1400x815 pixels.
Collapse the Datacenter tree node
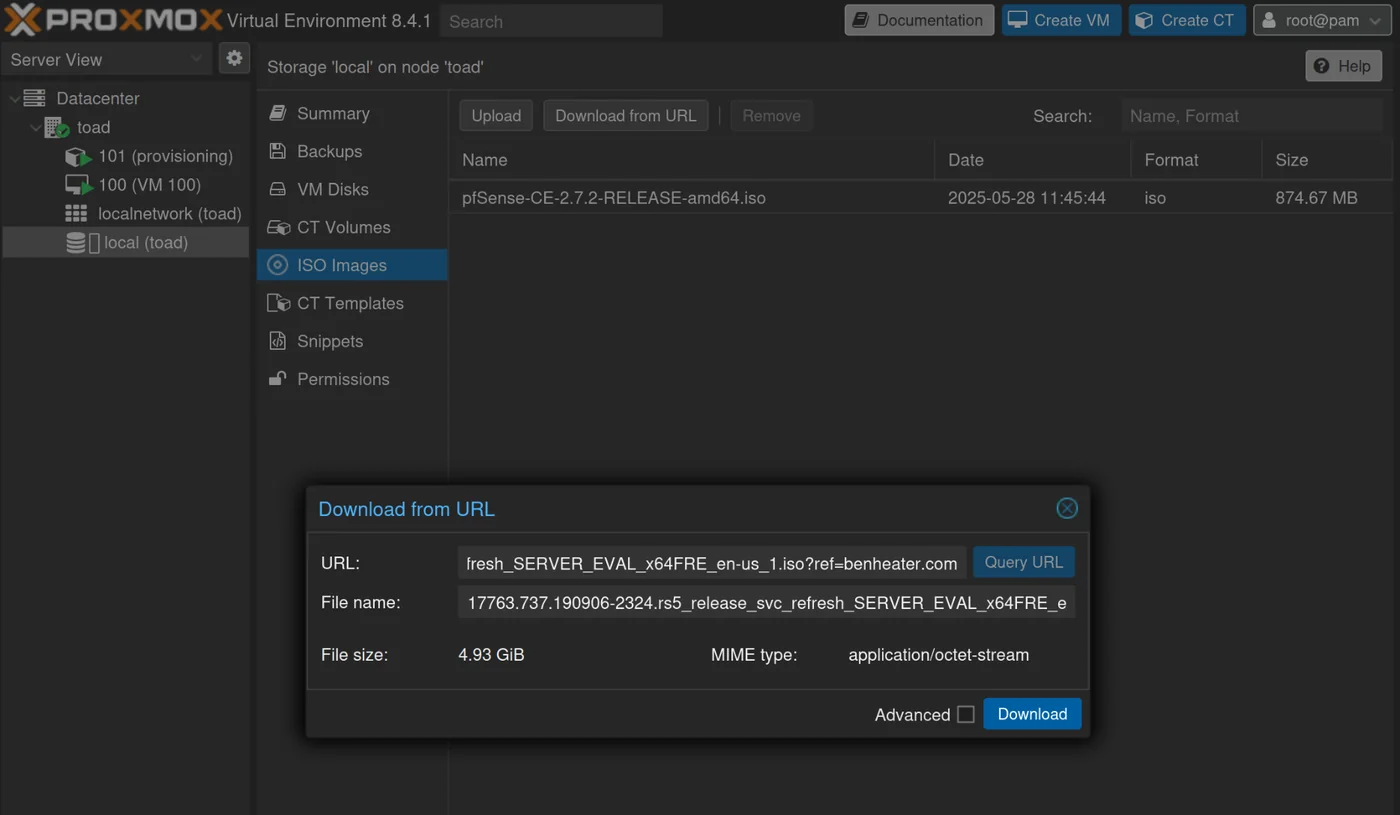[14, 99]
